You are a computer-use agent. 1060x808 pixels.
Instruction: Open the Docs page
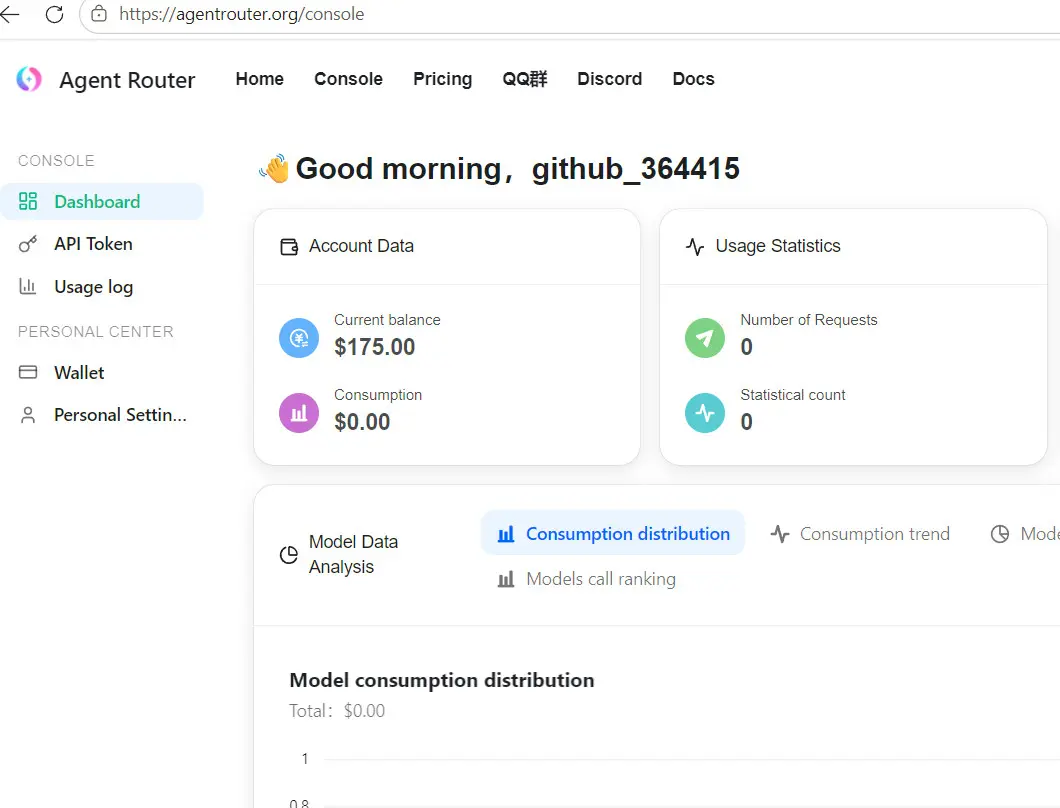coord(694,79)
